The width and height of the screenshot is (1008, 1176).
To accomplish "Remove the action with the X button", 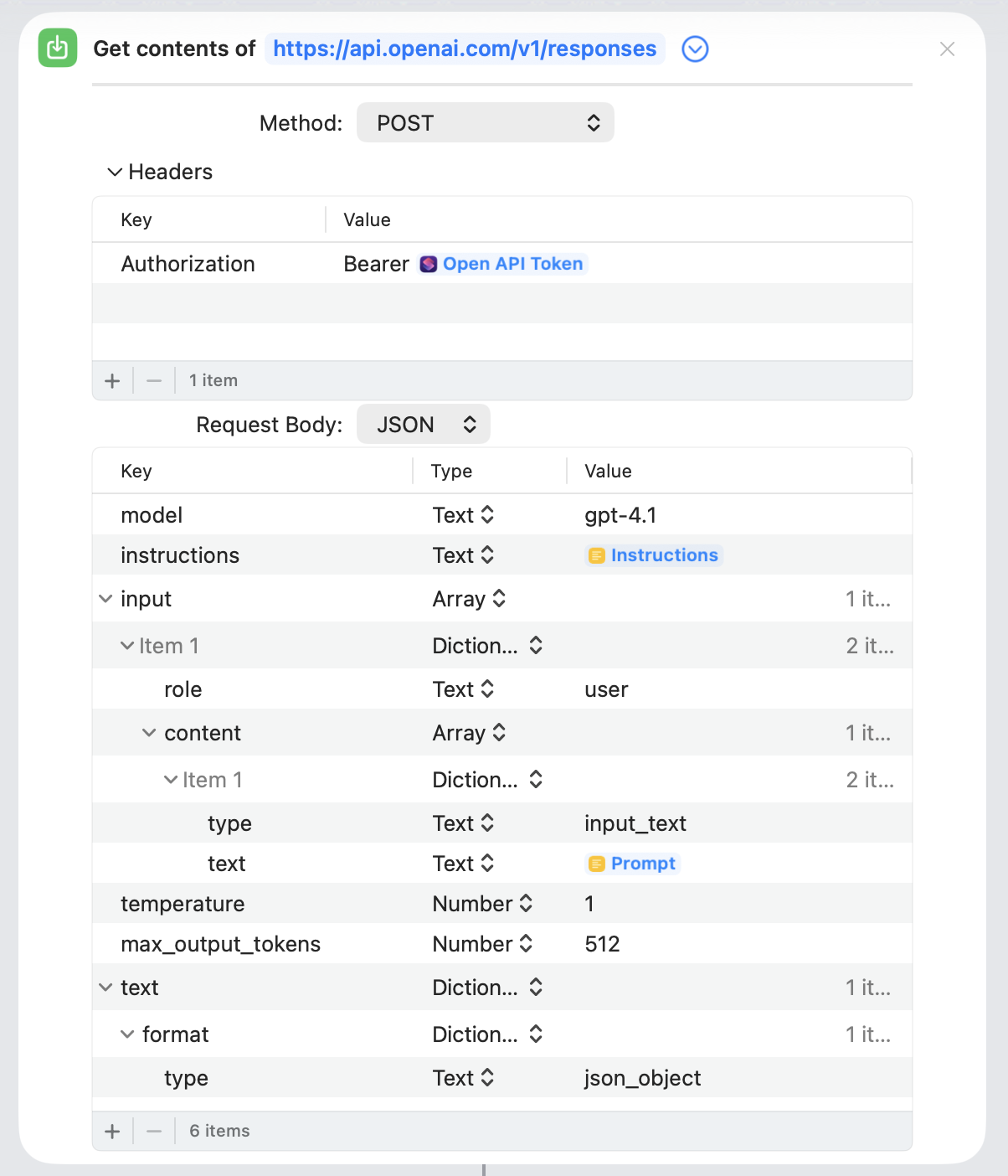I will [947, 49].
